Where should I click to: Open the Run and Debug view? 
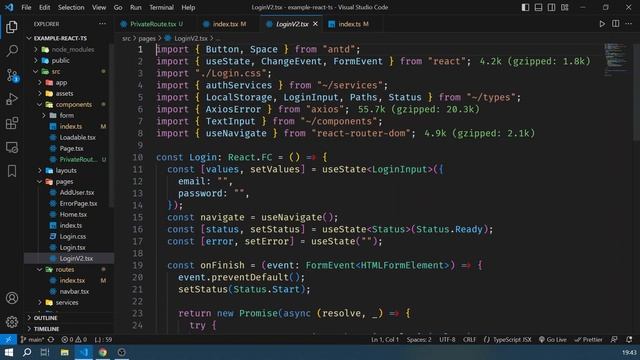(x=12, y=99)
